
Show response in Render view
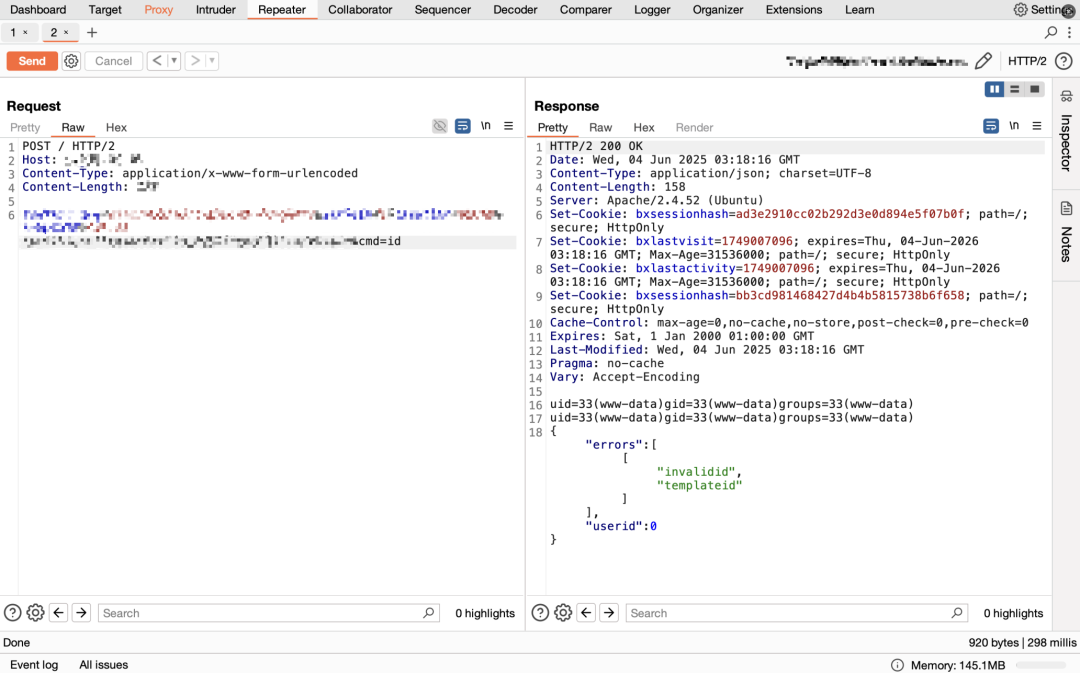click(694, 127)
